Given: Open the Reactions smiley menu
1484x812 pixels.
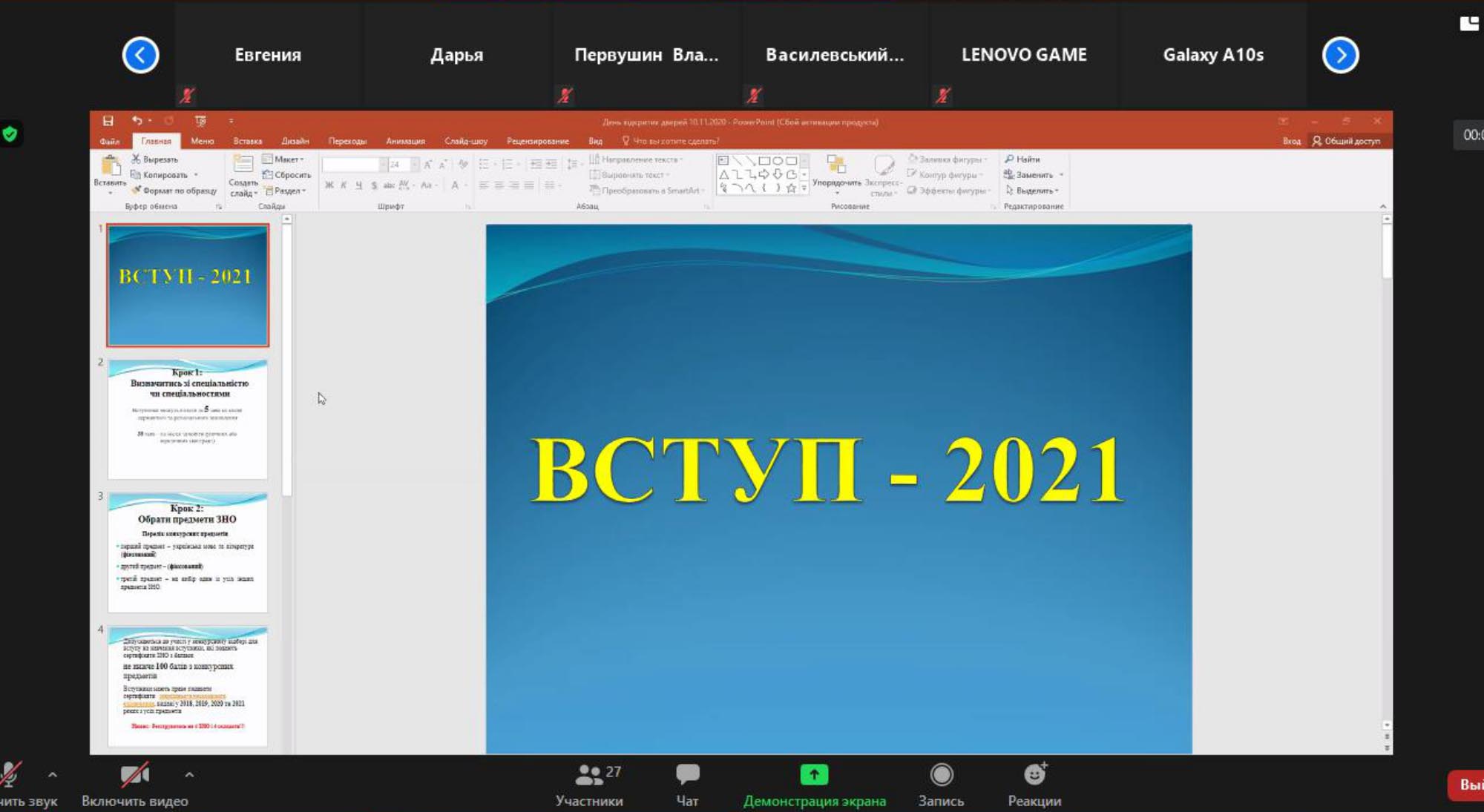Looking at the screenshot, I should pyautogui.click(x=1034, y=775).
